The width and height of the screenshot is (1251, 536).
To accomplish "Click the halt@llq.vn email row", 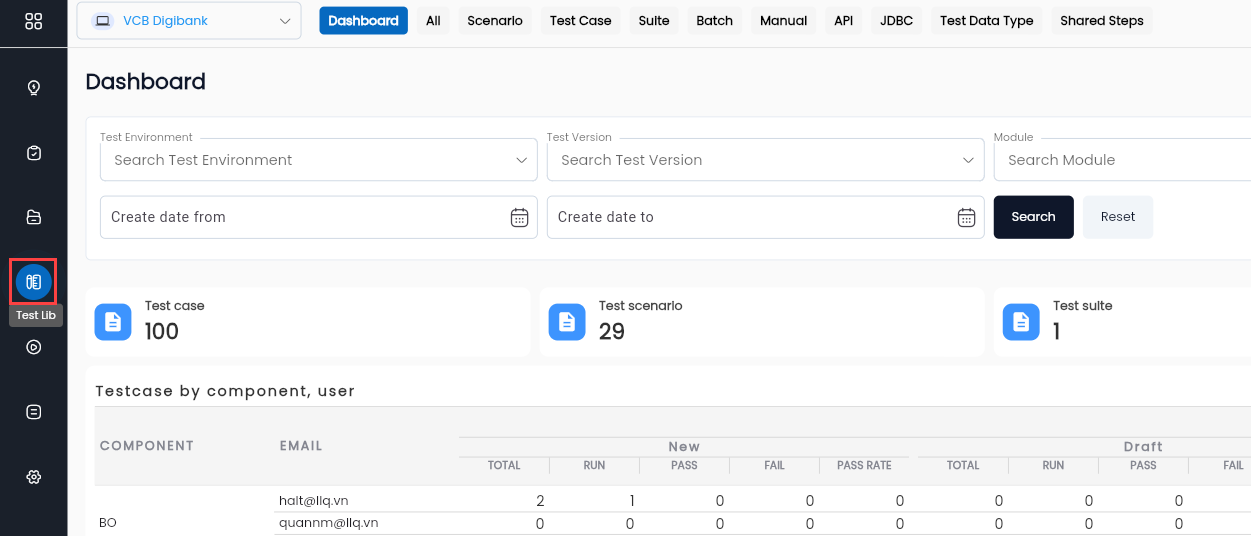I will click(x=313, y=500).
